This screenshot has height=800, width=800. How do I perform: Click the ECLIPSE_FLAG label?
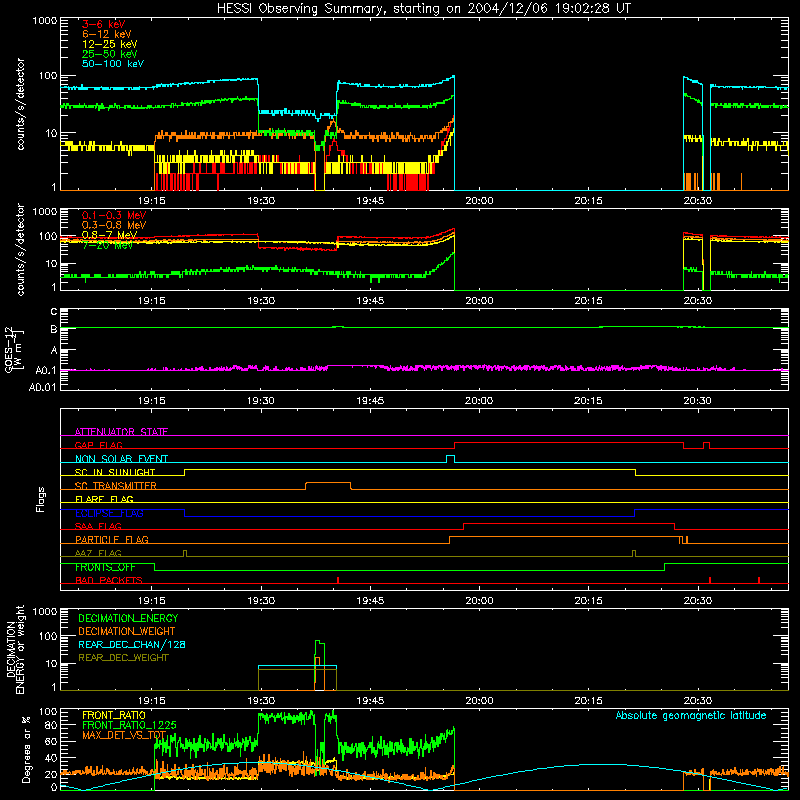point(109,513)
